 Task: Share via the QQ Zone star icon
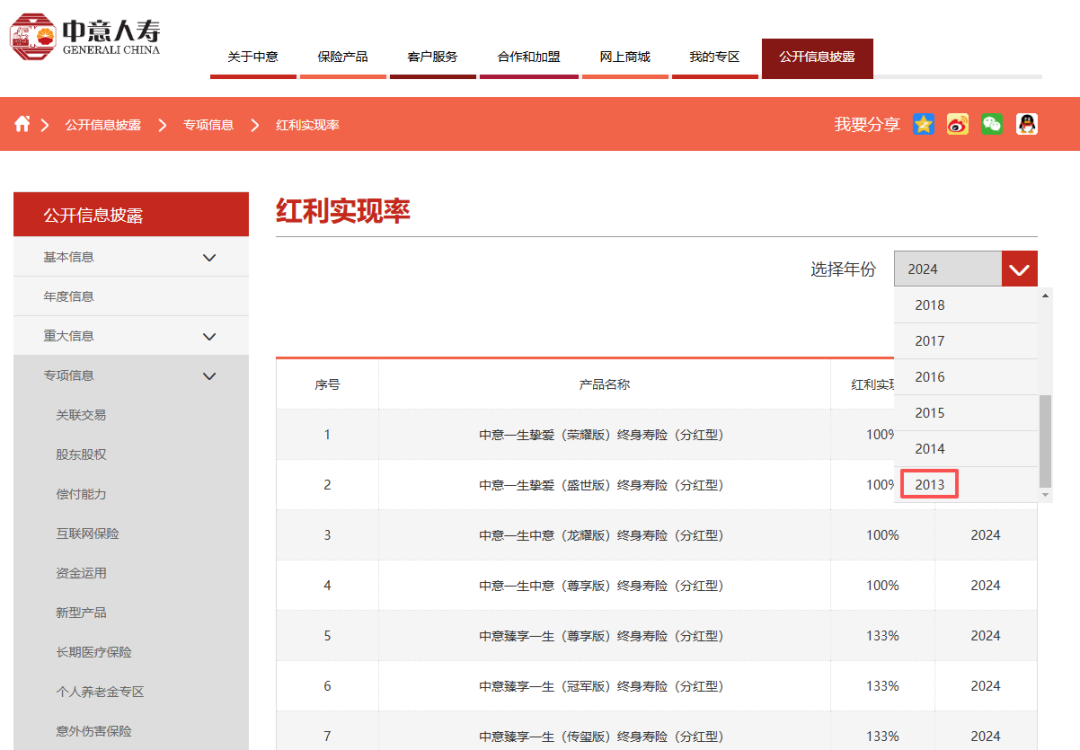tap(924, 124)
